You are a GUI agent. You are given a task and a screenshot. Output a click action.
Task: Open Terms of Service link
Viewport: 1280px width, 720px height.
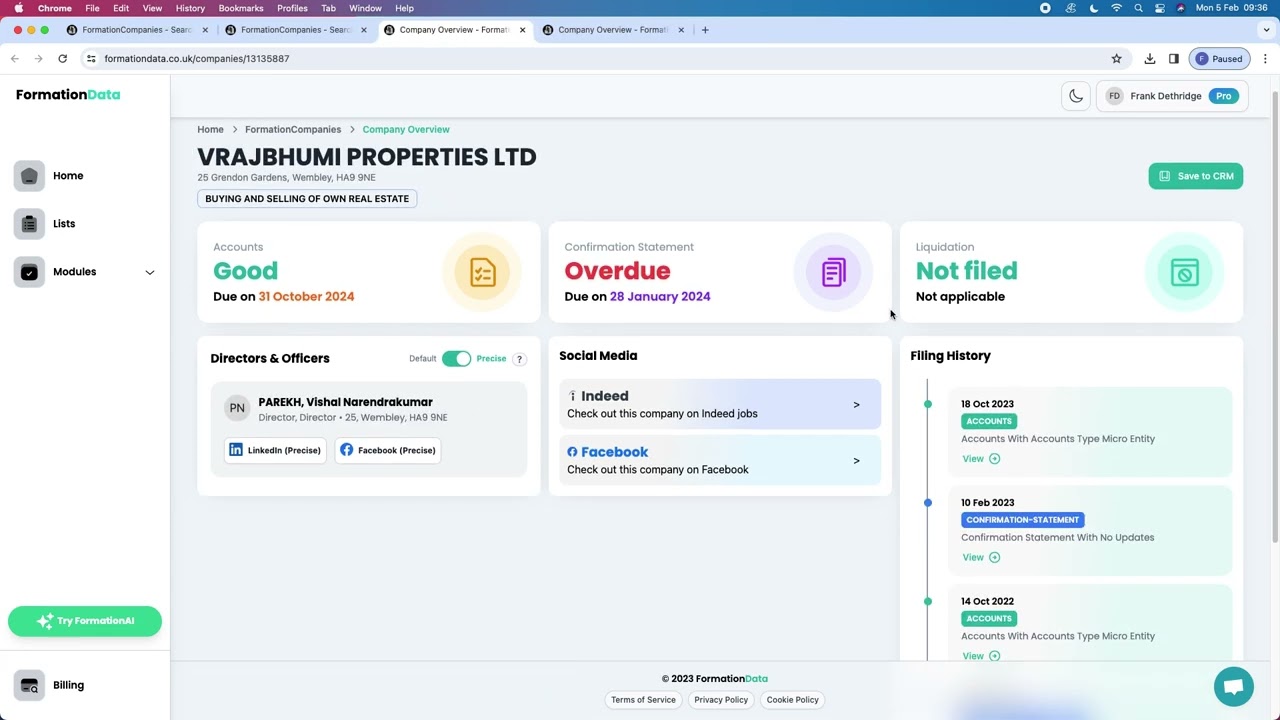[x=643, y=700]
